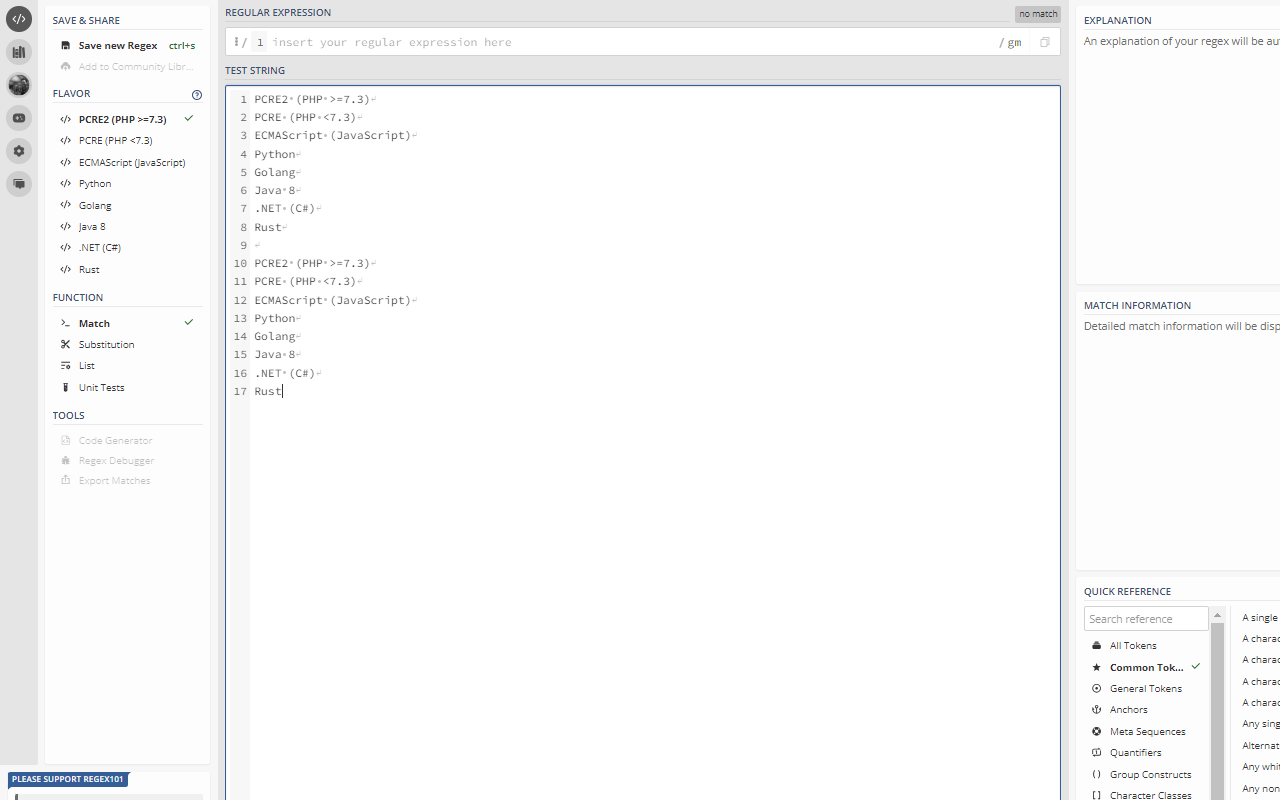Open the community library icon in the sidebar
This screenshot has width=1280, height=800.
point(18,51)
